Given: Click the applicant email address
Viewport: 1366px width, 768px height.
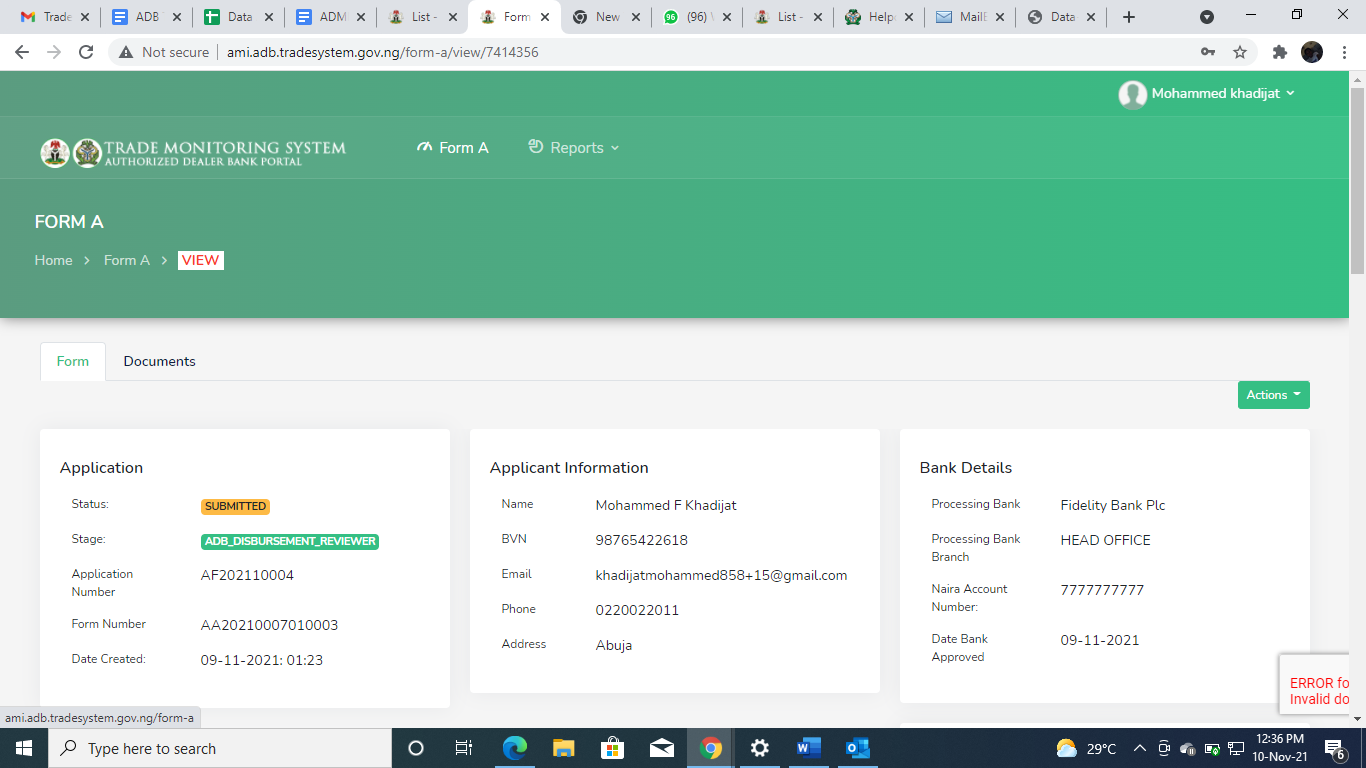Looking at the screenshot, I should click(x=722, y=575).
